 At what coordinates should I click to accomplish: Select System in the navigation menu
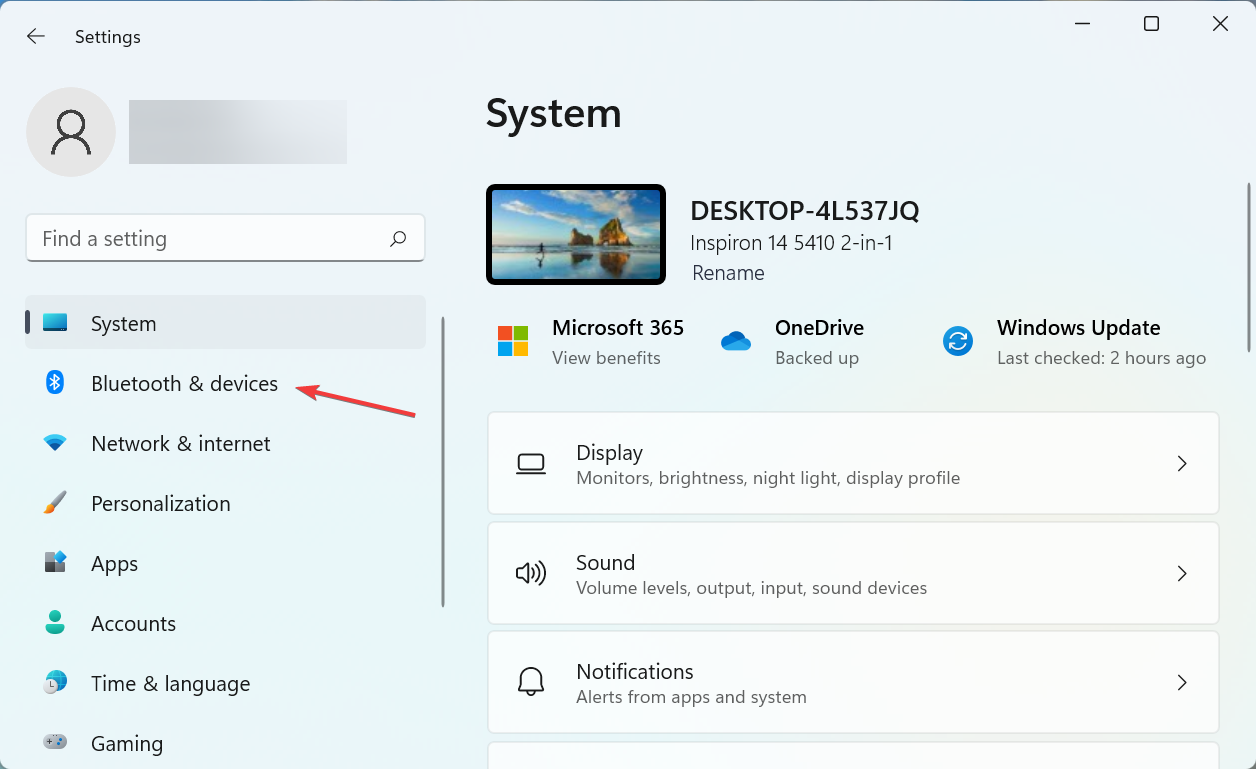226,323
